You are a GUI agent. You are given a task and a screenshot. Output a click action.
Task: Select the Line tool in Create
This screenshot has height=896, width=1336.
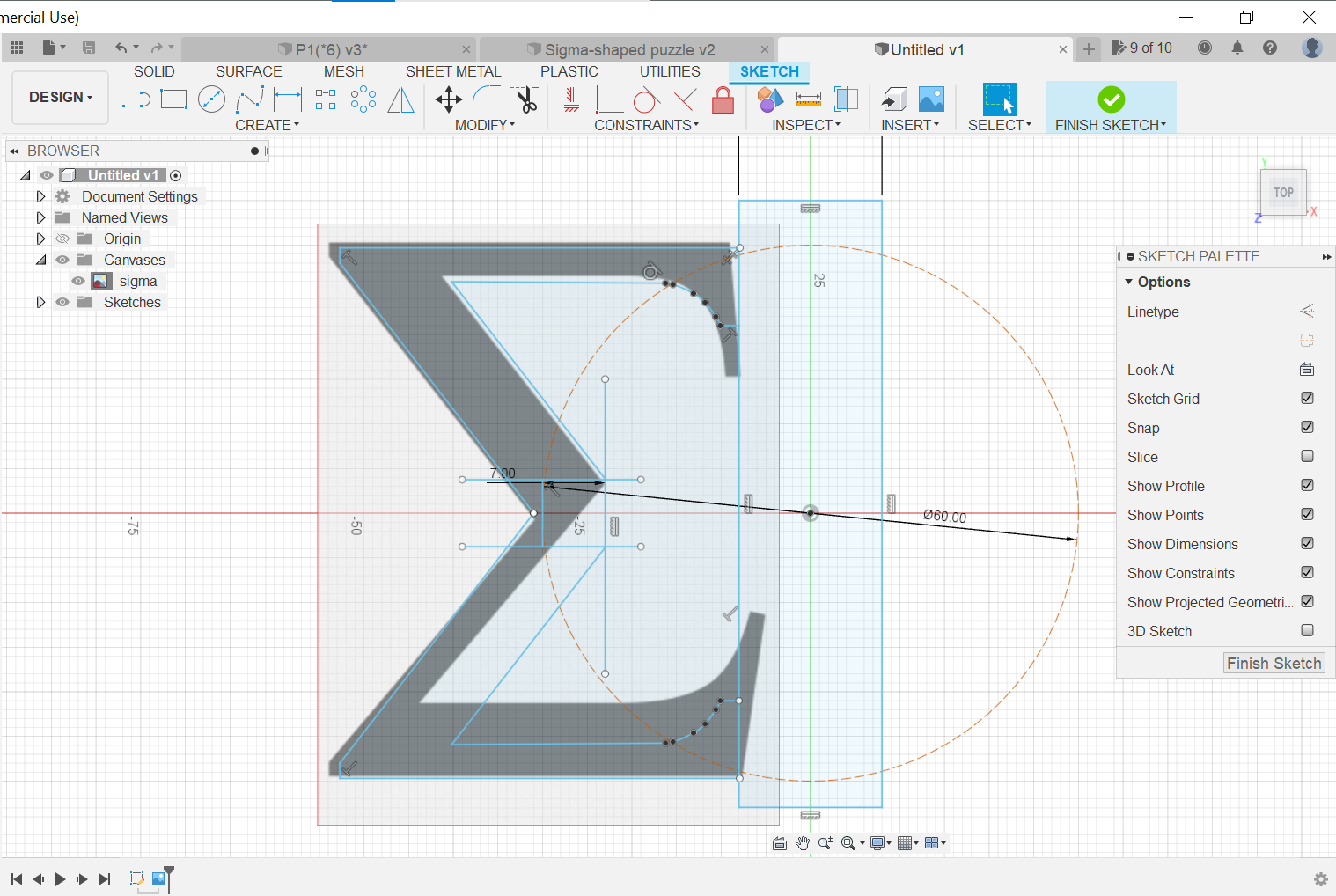(x=136, y=99)
